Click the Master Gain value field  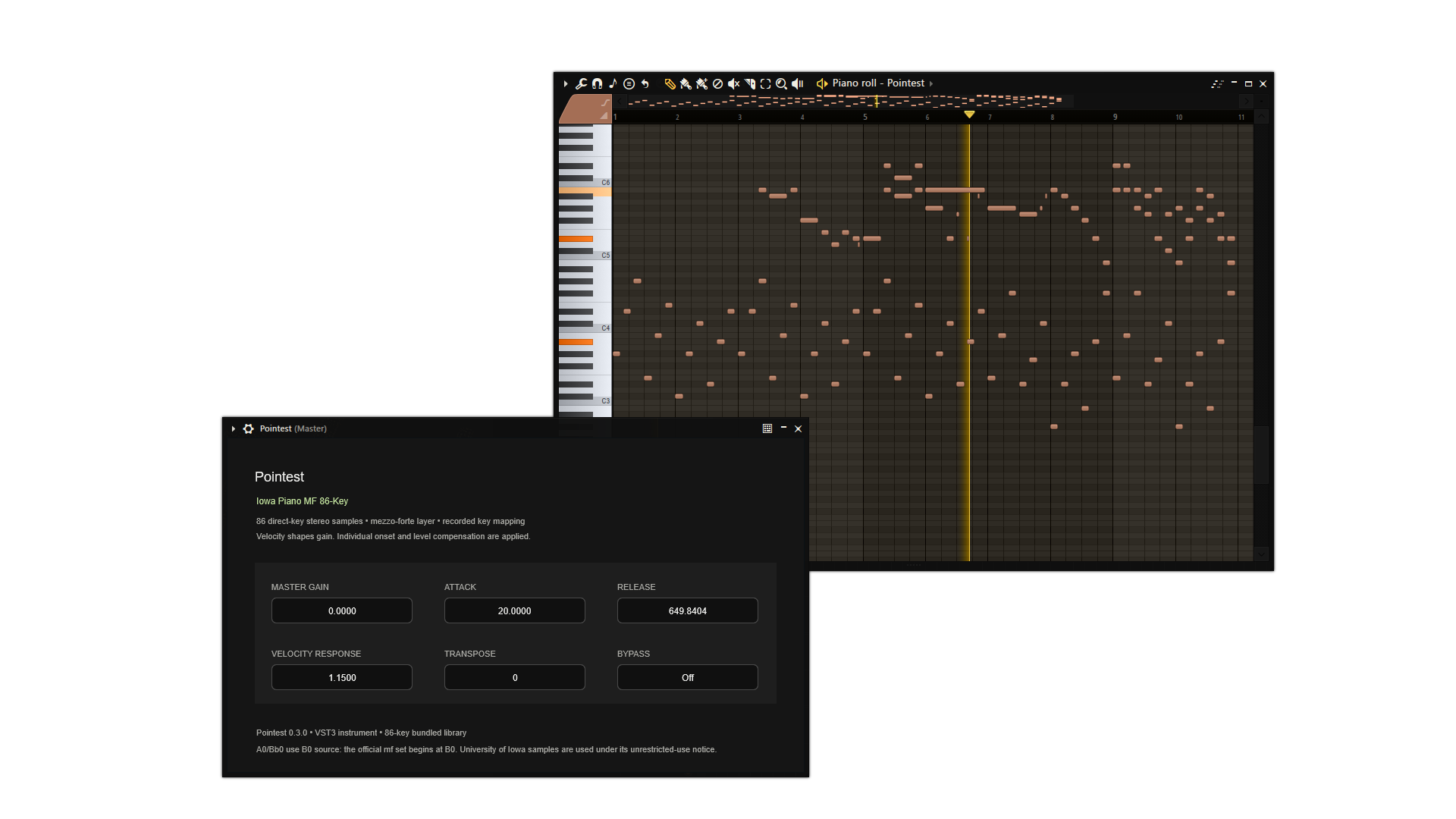click(342, 610)
